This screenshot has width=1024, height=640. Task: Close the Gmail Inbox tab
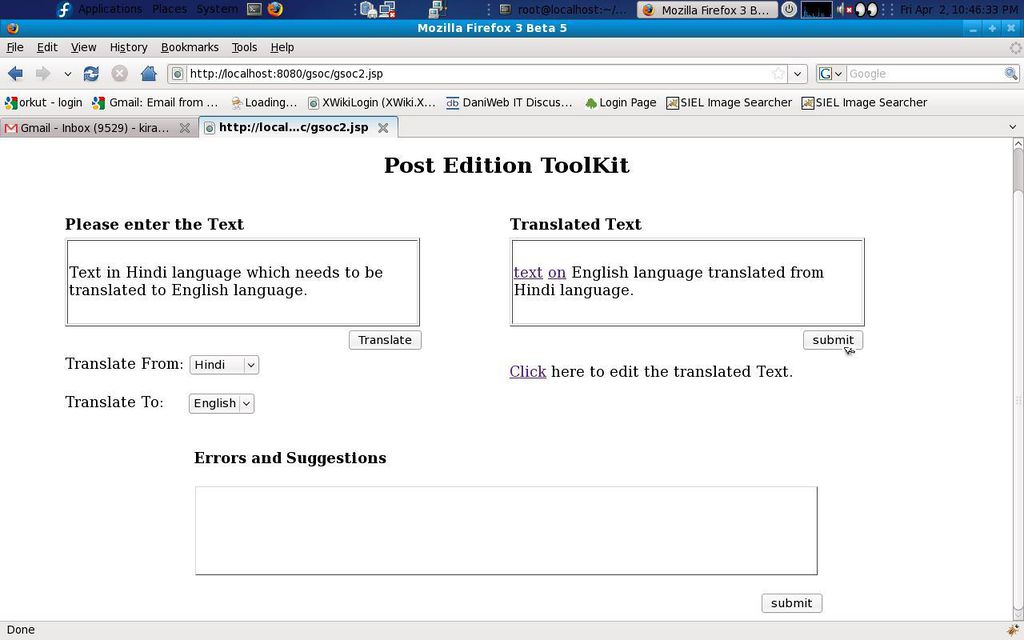tap(184, 128)
